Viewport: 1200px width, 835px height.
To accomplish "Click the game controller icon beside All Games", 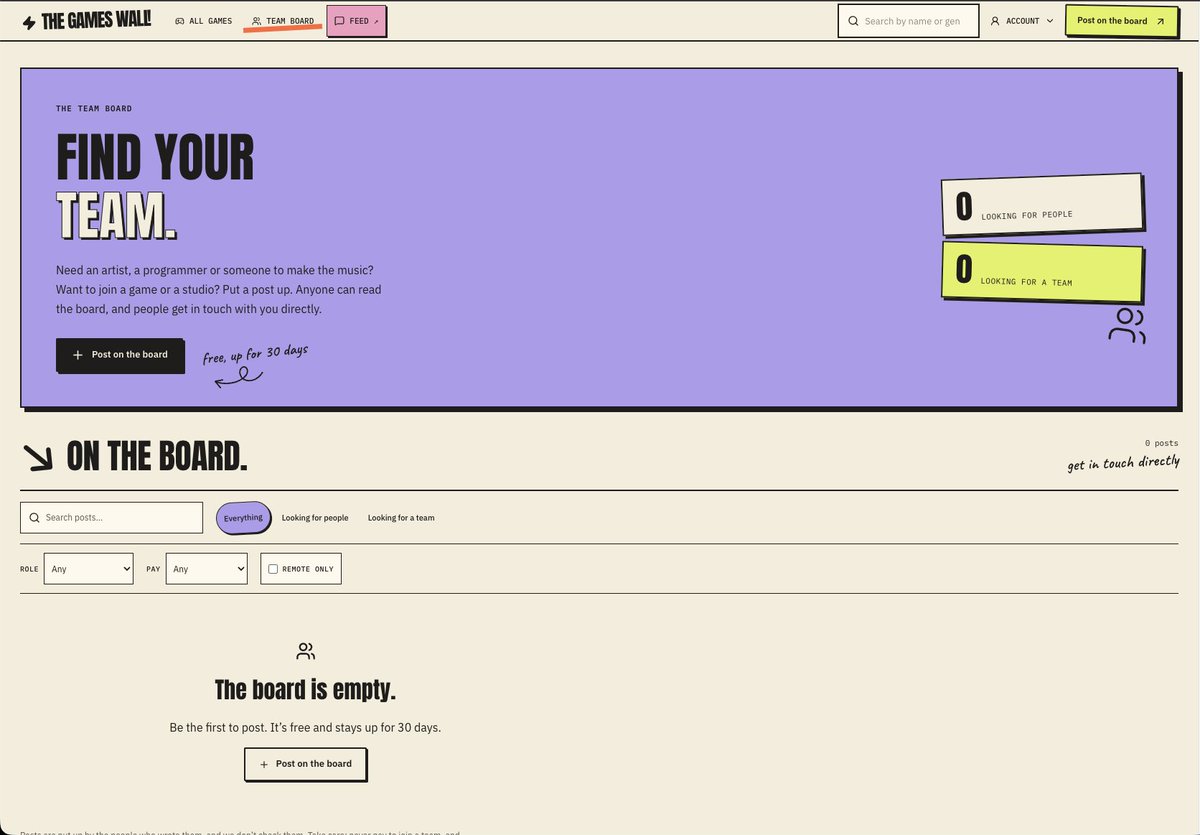I will 179,21.
